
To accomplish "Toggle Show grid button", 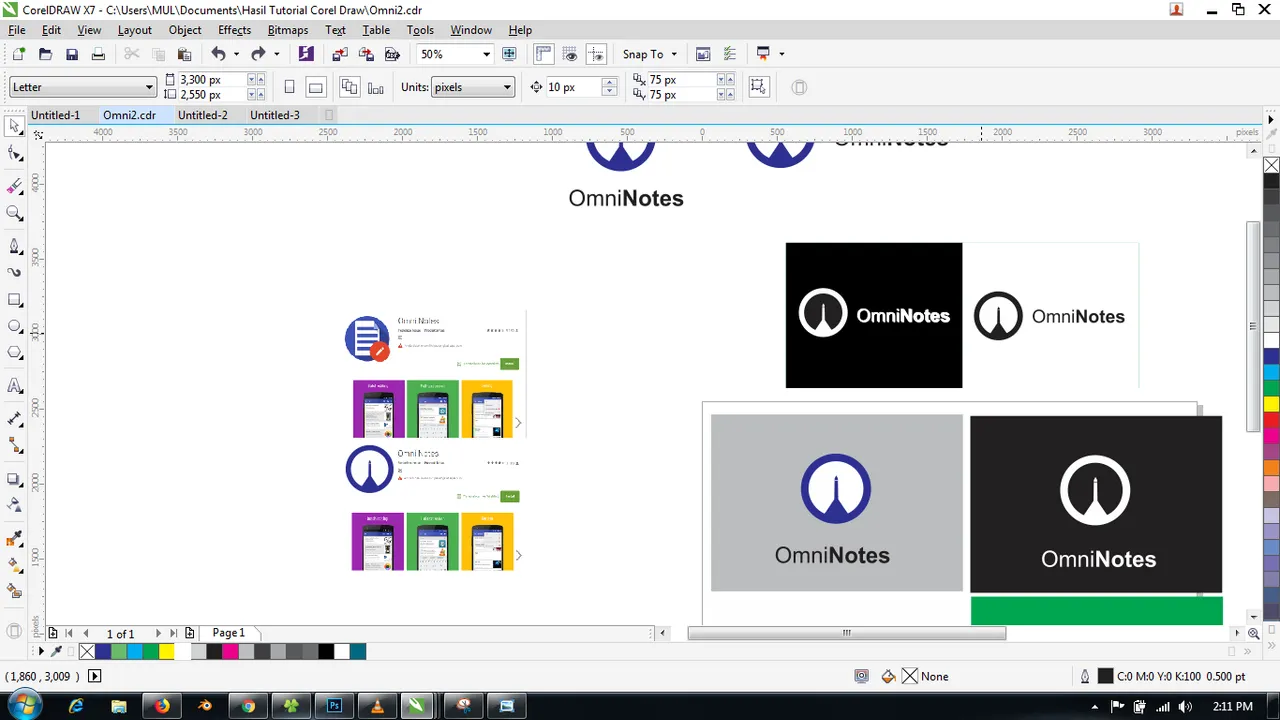I will 570,54.
